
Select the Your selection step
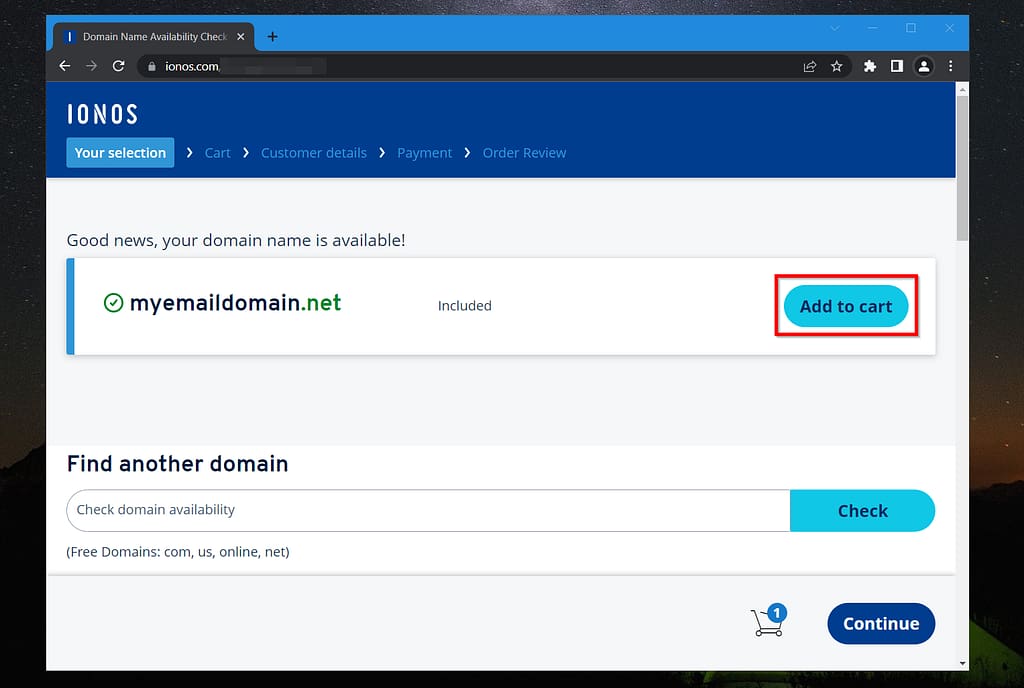(120, 152)
